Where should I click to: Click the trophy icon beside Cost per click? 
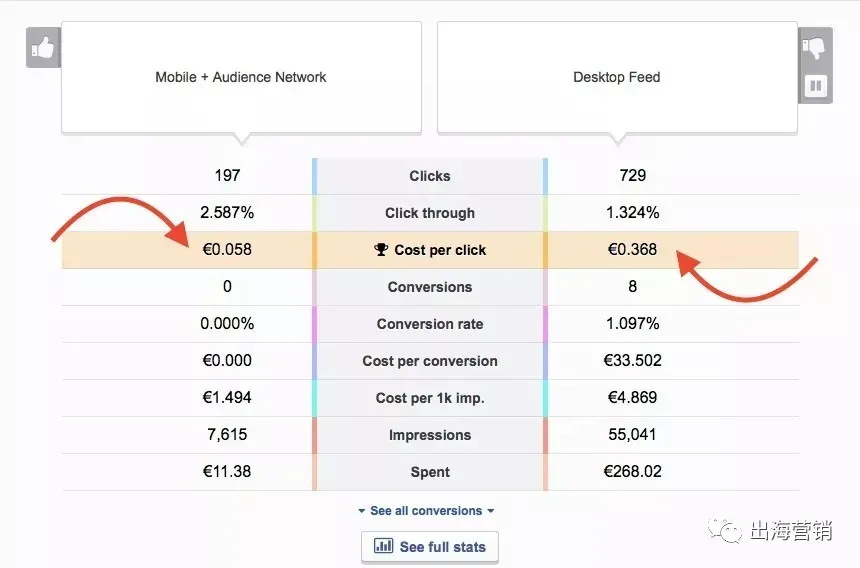pyautogui.click(x=381, y=249)
